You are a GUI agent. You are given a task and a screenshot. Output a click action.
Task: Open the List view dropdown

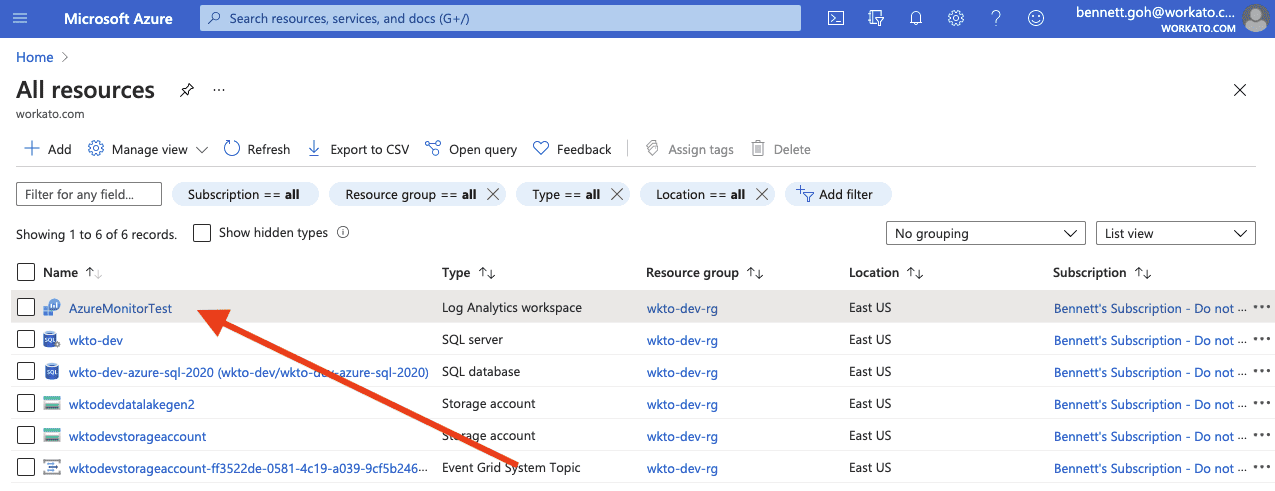click(x=1175, y=233)
